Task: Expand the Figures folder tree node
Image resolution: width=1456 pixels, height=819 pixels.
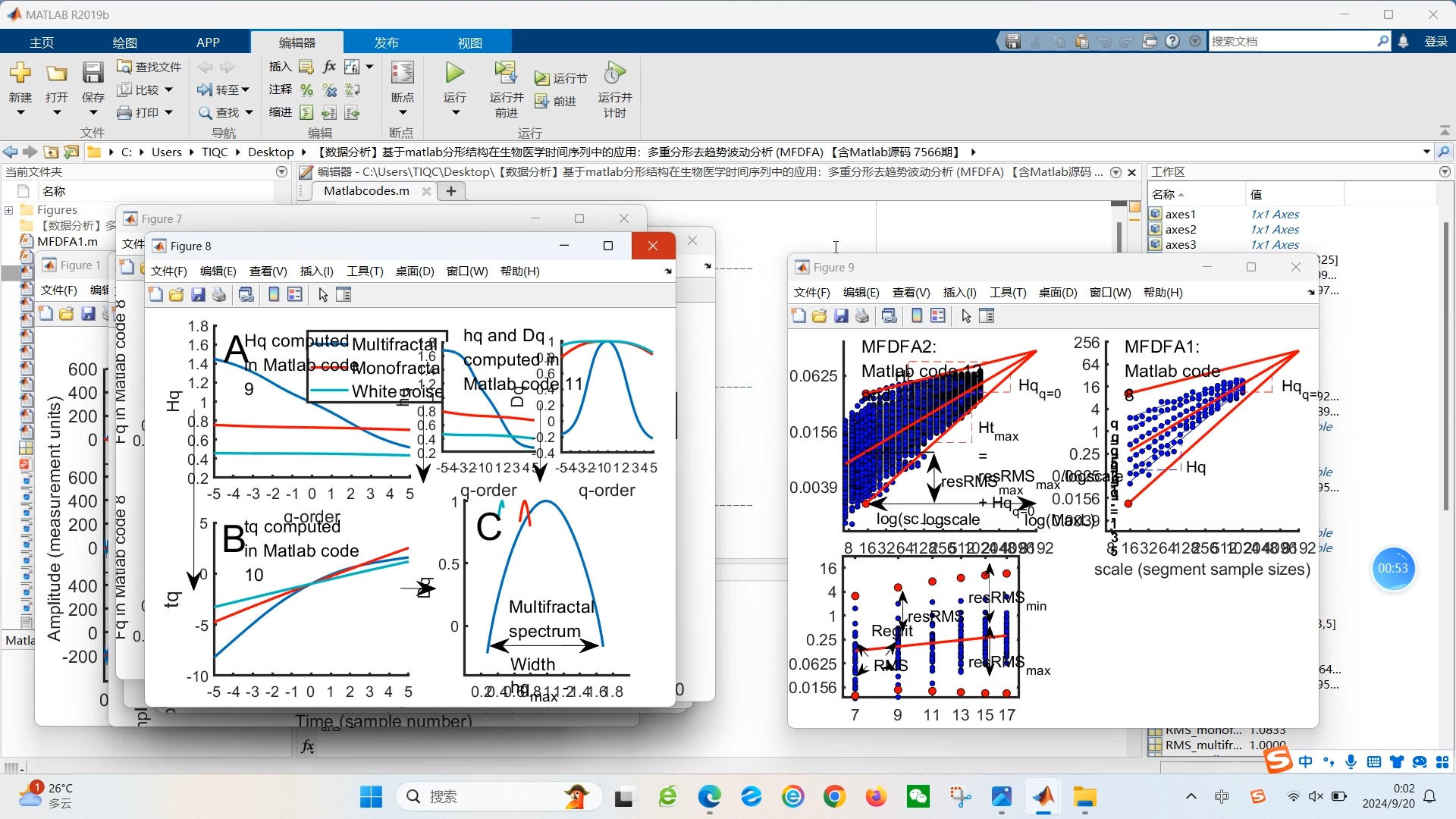Action: (9, 210)
